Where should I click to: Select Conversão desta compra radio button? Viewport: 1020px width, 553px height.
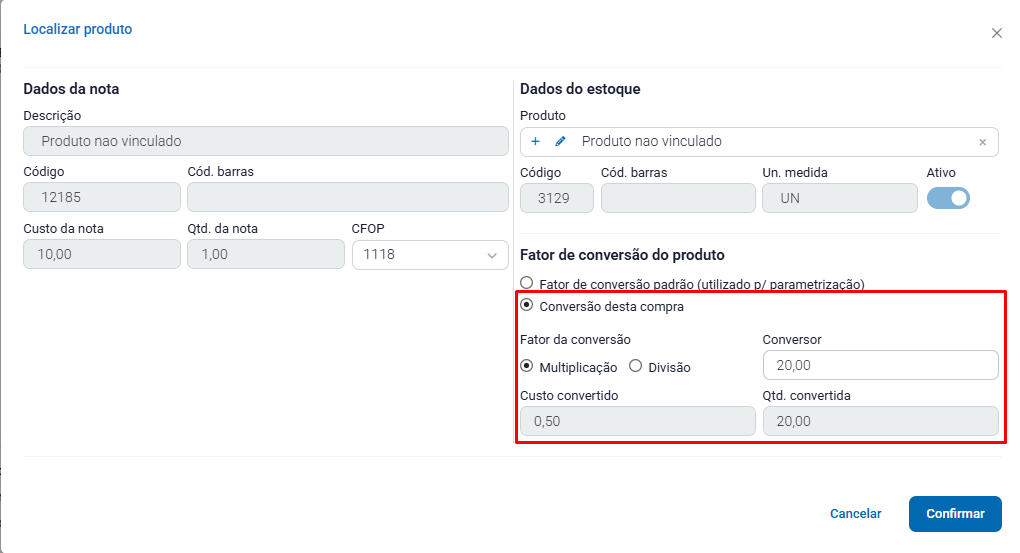pyautogui.click(x=527, y=306)
